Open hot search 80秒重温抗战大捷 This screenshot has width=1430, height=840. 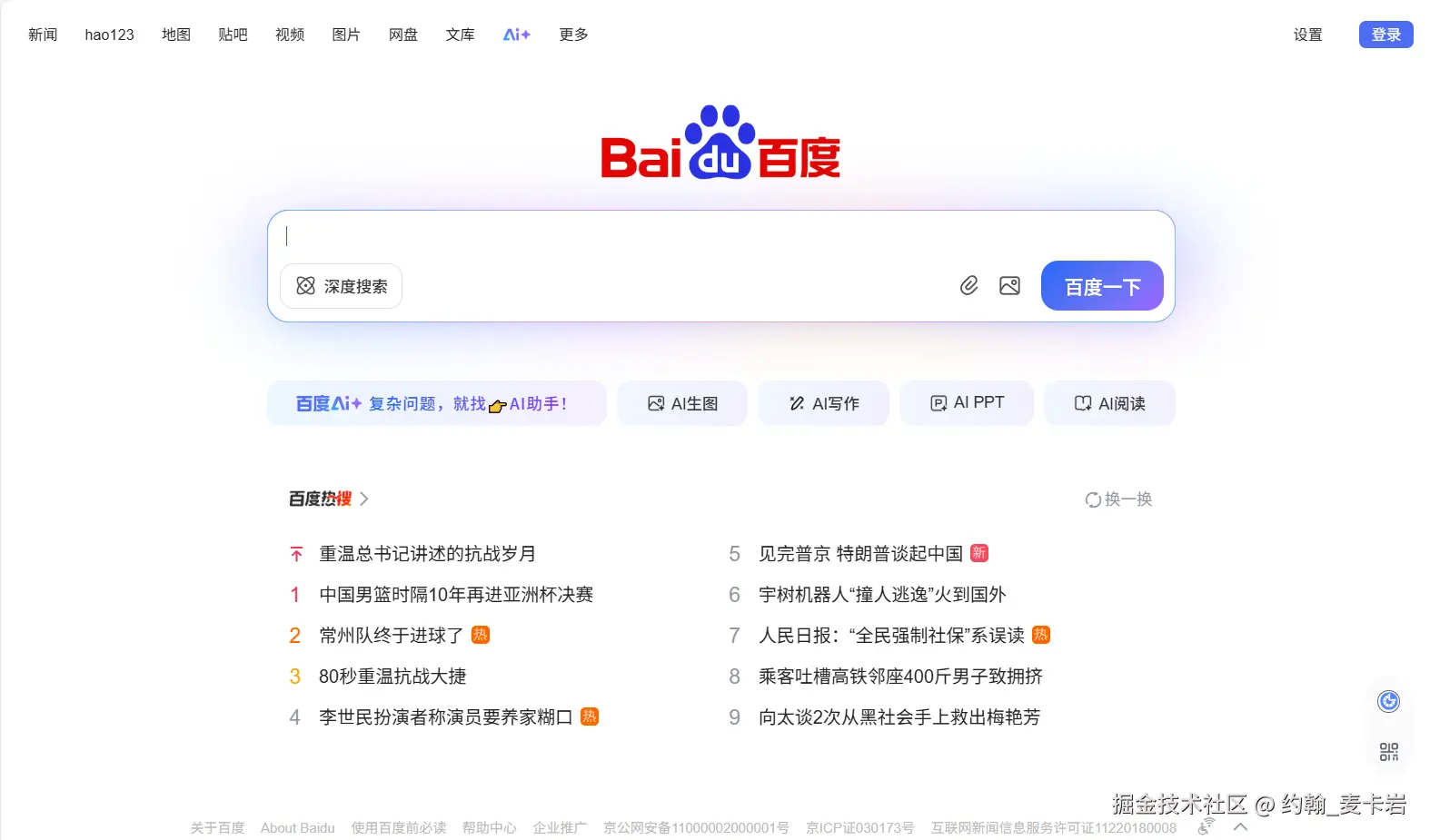pyautogui.click(x=392, y=676)
